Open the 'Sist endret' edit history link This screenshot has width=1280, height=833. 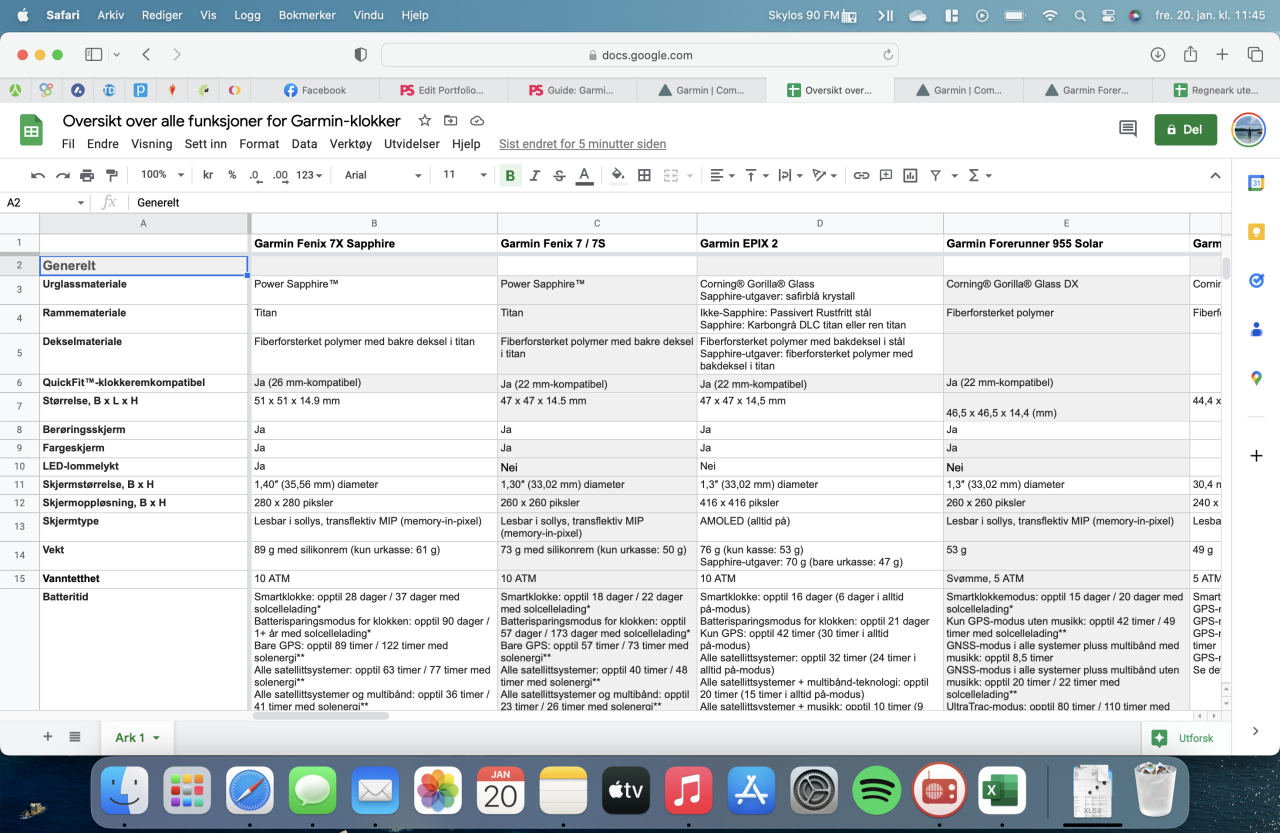tap(582, 144)
